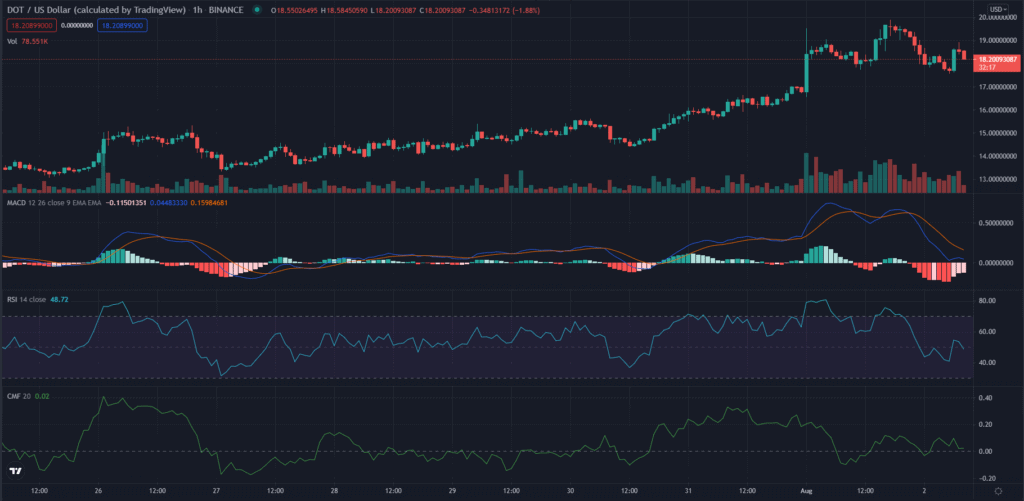The width and height of the screenshot is (1024, 501).
Task: Open the chart settings gear icon
Action: coord(998,491)
